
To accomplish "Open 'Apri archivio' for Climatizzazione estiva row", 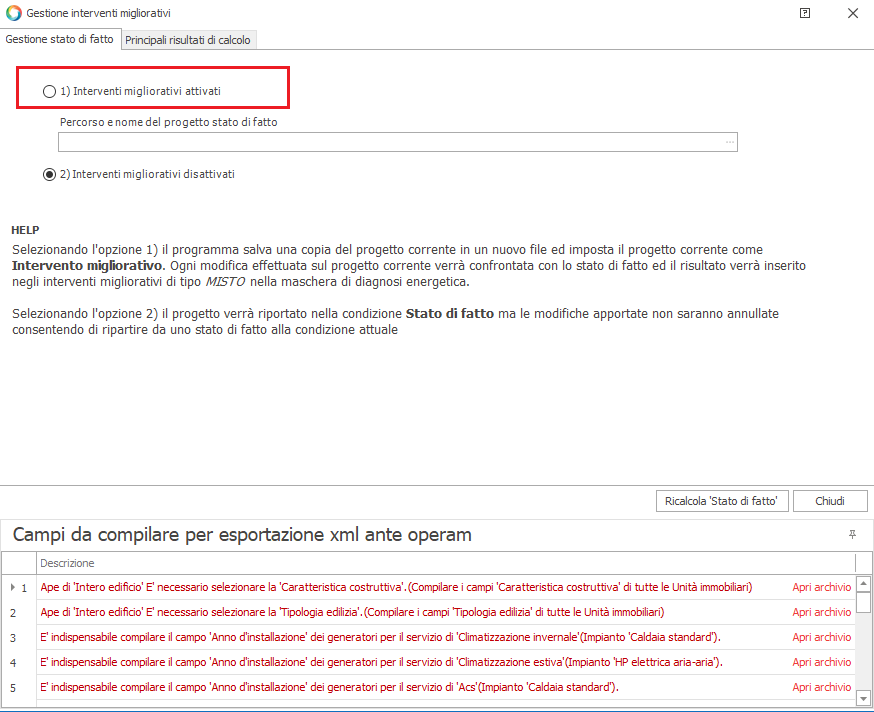I will (x=821, y=662).
